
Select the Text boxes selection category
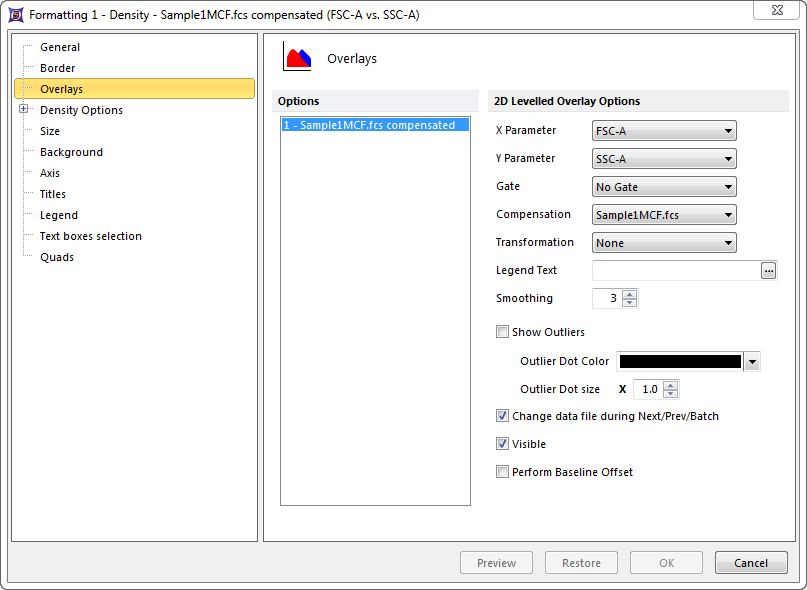(90, 236)
